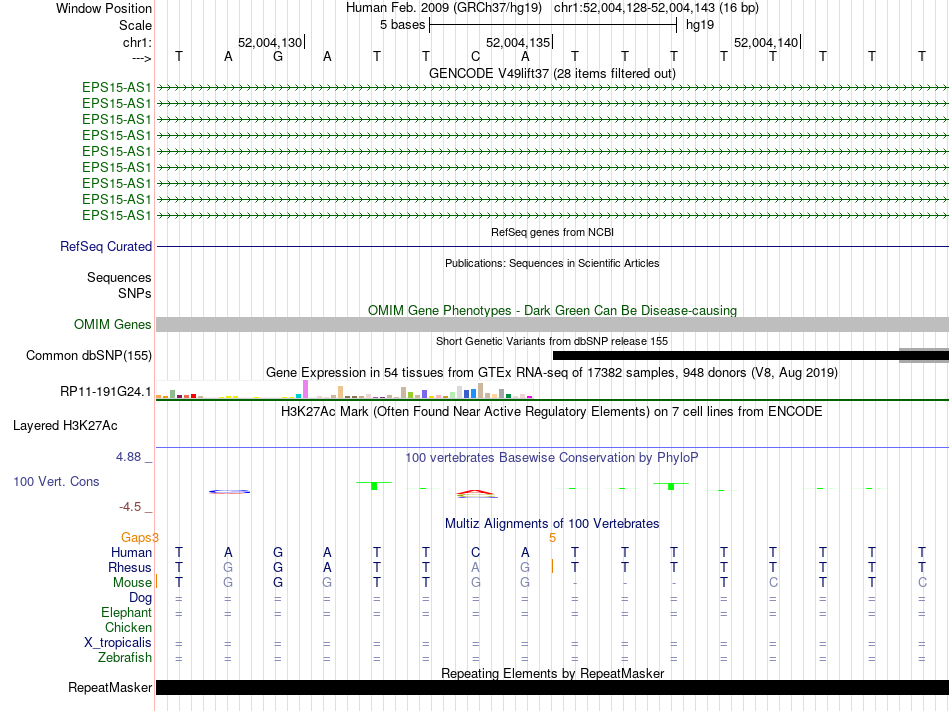
Task: Click the gray dbSNP variant at far right
Action: point(924,356)
